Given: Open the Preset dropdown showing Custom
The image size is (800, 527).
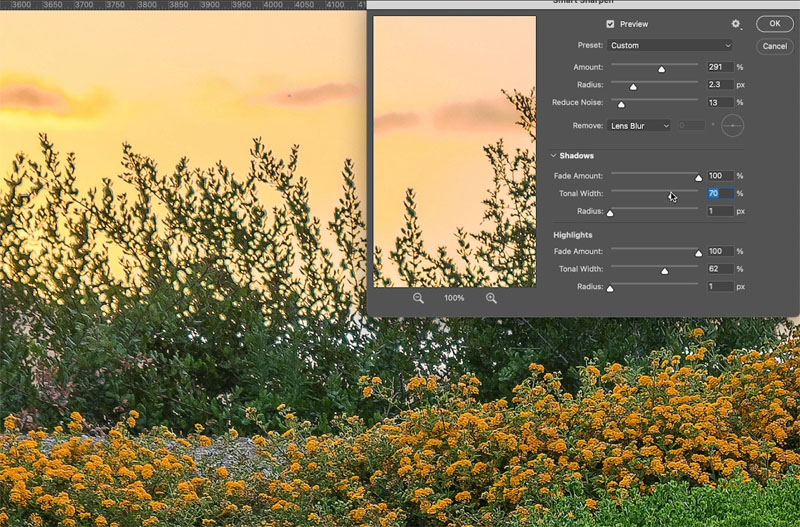Looking at the screenshot, I should tap(669, 45).
